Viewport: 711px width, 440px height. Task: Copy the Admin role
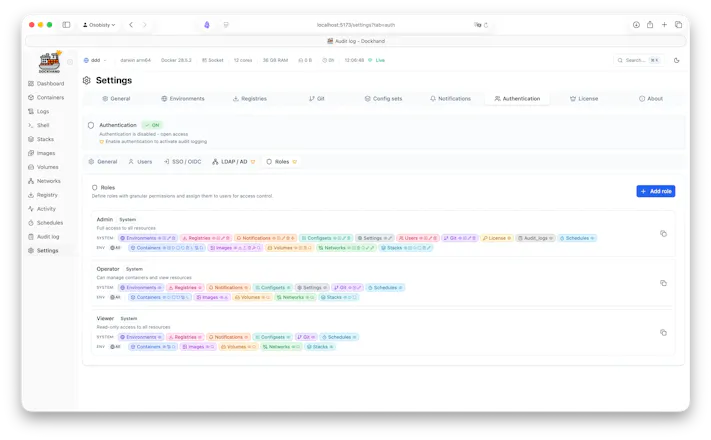pos(663,234)
